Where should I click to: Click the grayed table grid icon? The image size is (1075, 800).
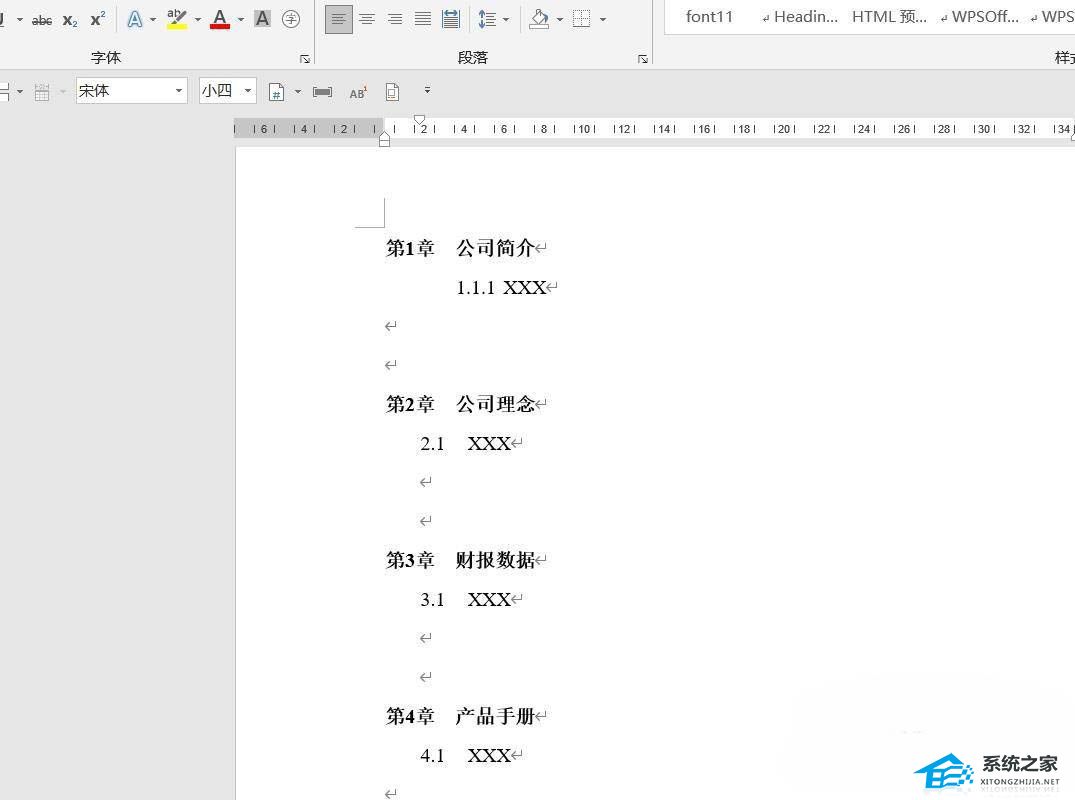click(42, 92)
